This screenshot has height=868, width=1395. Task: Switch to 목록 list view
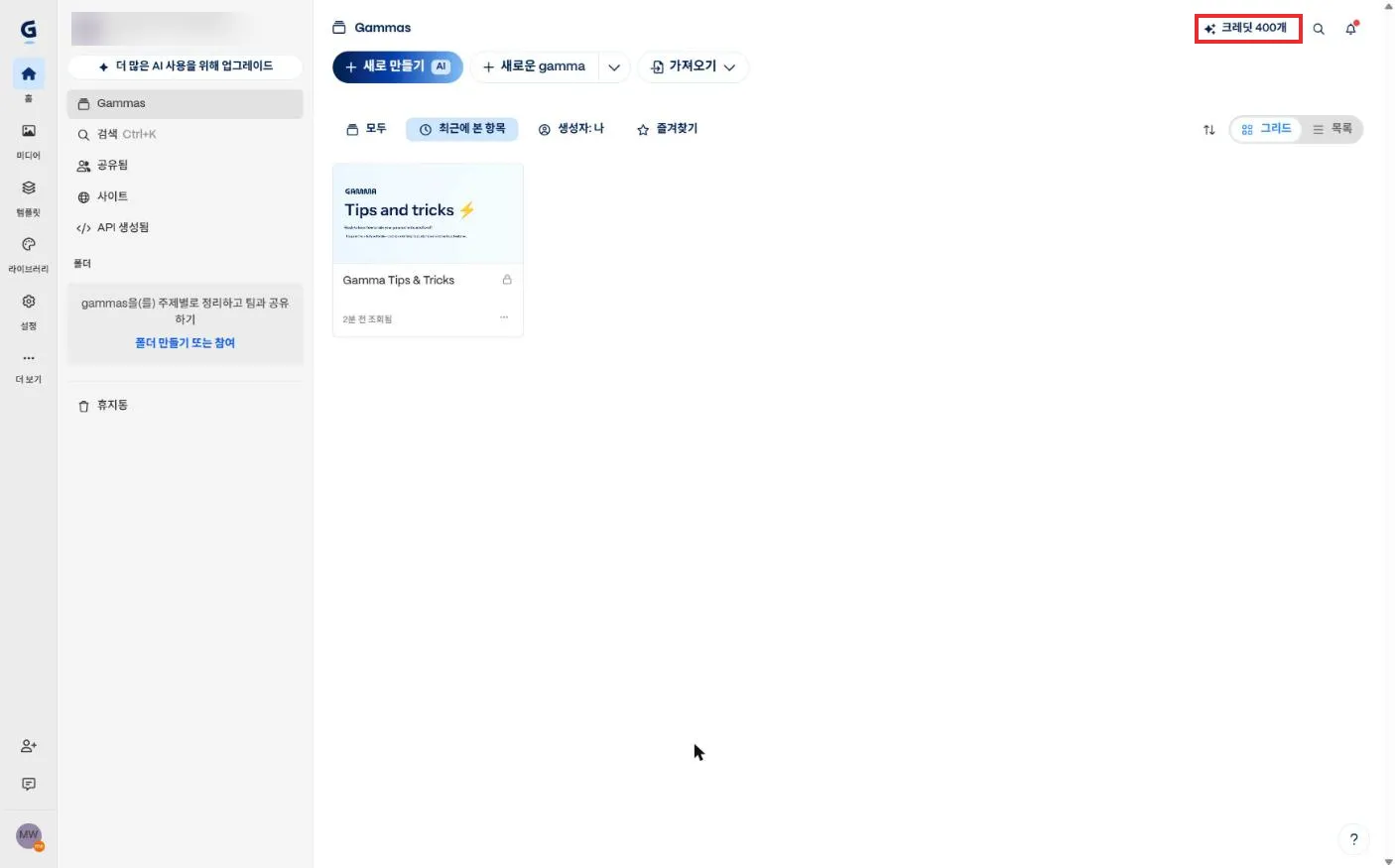tap(1332, 129)
